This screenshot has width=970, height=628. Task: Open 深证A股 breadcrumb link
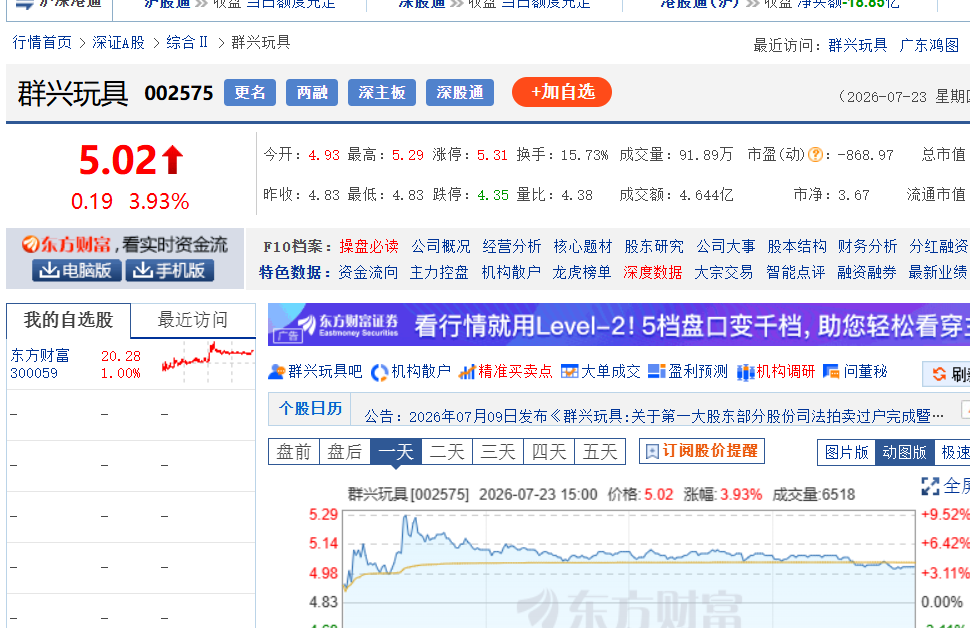(x=118, y=43)
